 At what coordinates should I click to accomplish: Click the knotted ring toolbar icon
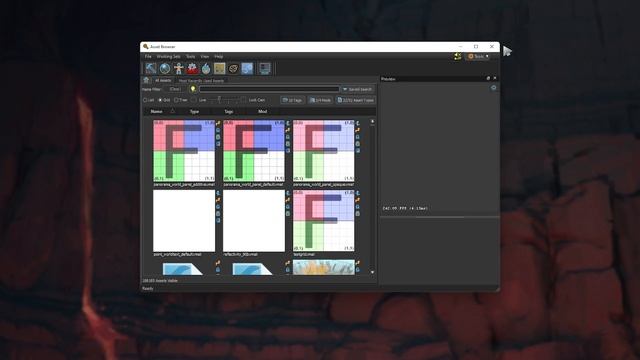233,68
